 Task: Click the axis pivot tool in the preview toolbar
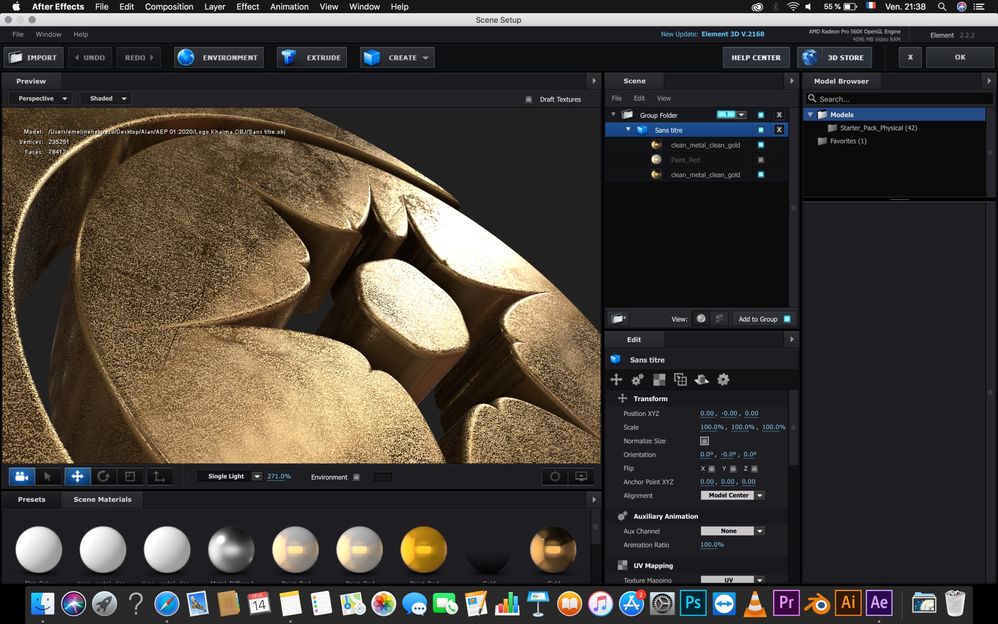[159, 476]
